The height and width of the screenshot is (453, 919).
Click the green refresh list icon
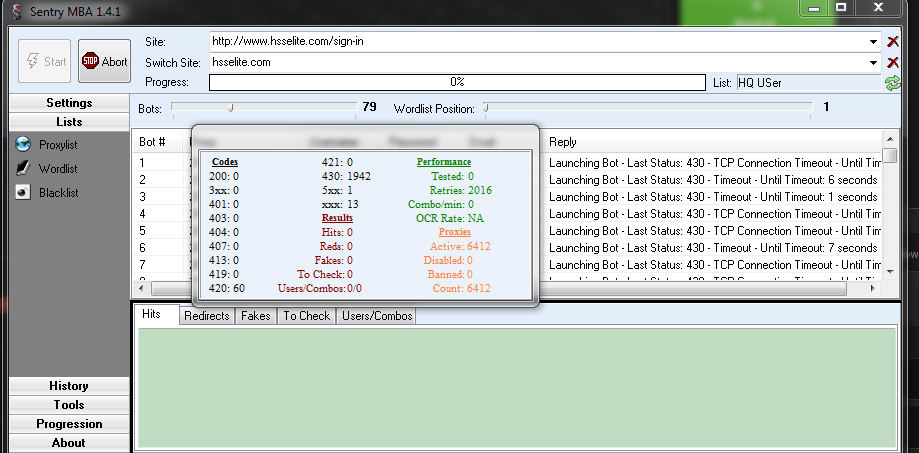pyautogui.click(x=893, y=83)
